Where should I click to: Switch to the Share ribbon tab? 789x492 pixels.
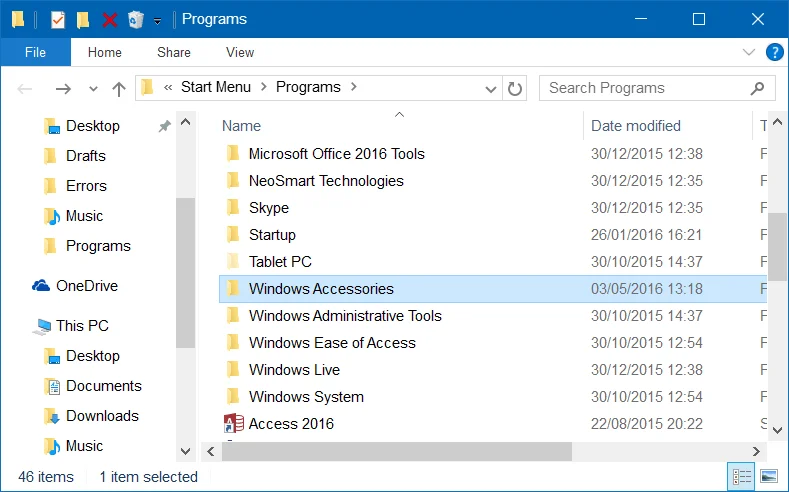pyautogui.click(x=174, y=52)
